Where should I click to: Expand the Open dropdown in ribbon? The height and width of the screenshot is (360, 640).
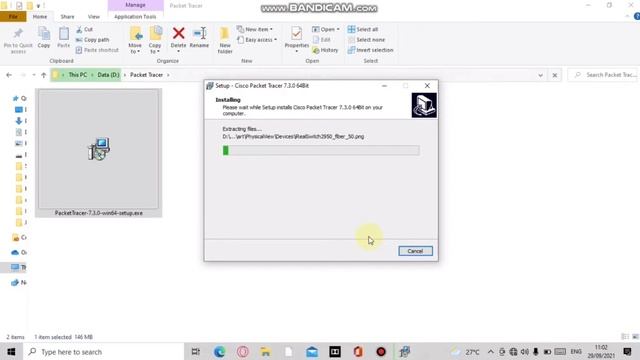coord(326,29)
